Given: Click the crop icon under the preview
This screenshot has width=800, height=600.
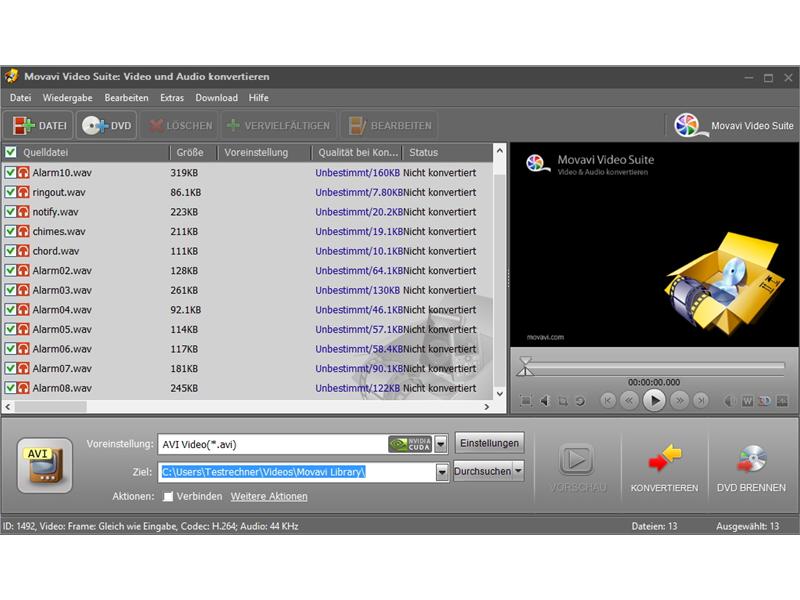Looking at the screenshot, I should click(563, 401).
